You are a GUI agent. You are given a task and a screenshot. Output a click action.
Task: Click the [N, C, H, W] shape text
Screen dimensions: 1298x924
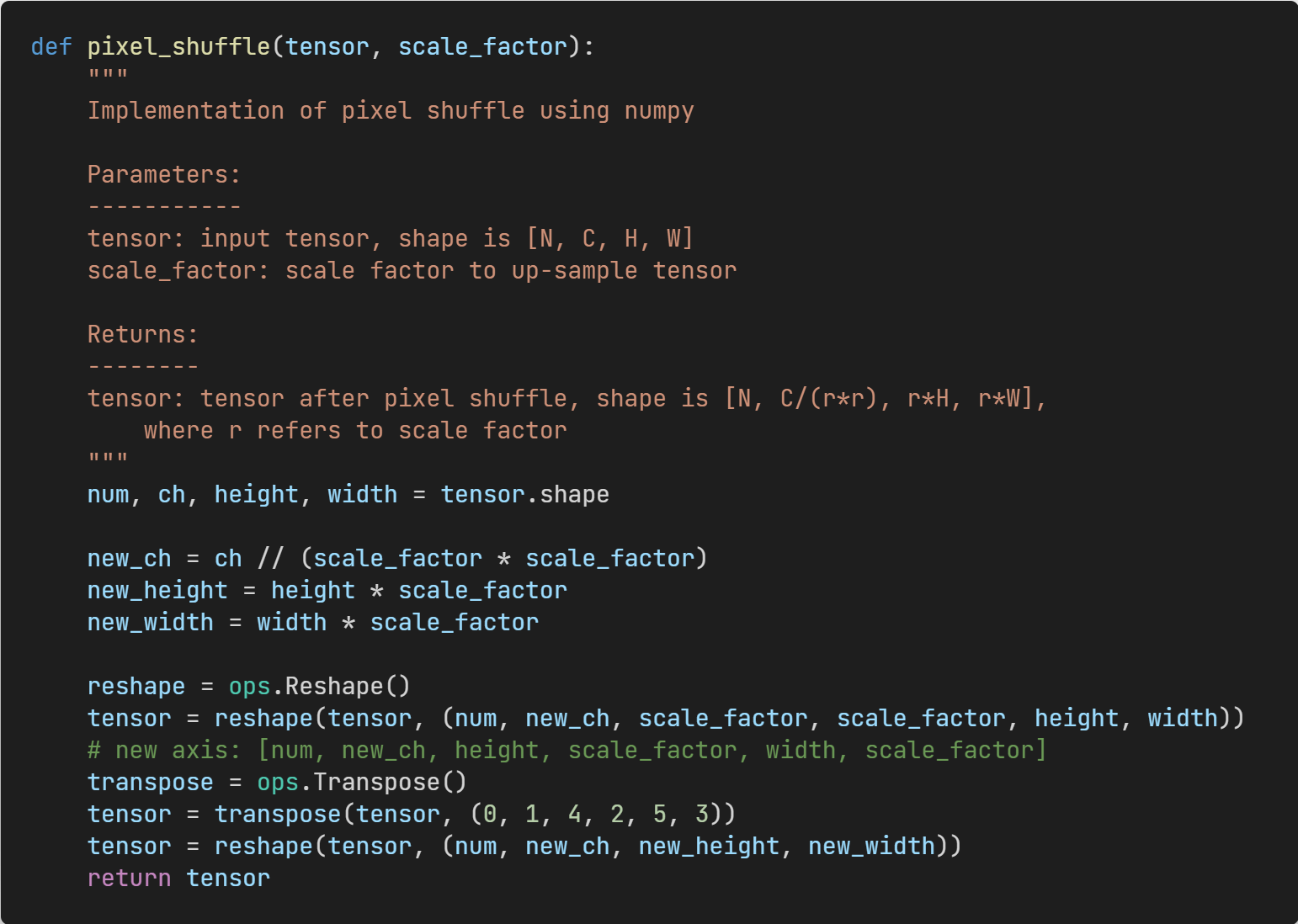point(609,238)
